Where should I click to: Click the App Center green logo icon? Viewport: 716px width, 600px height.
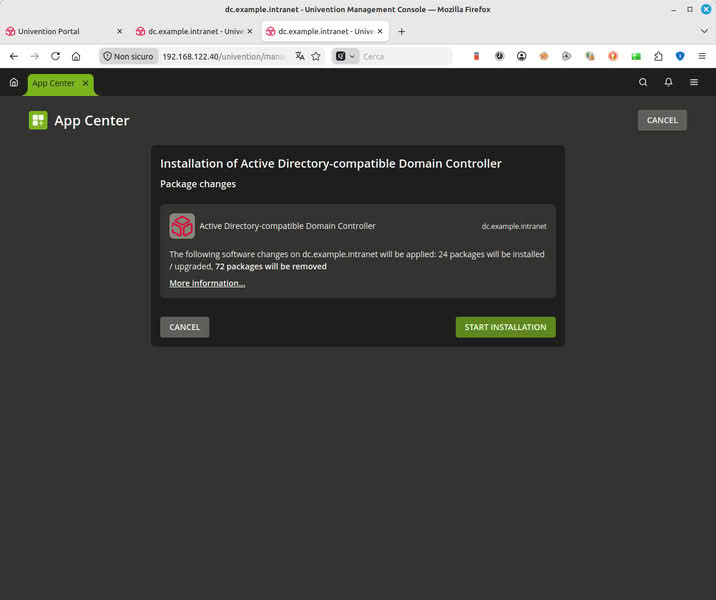pos(38,121)
